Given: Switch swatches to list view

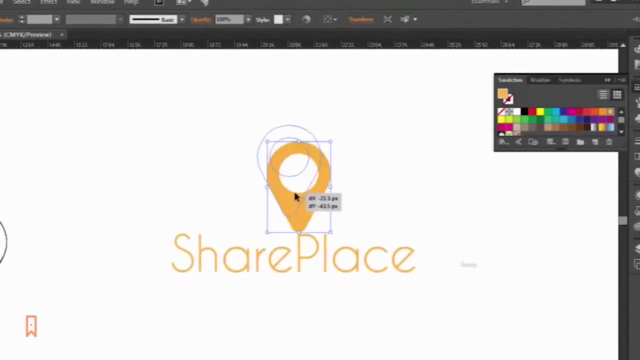Looking at the screenshot, I should click(x=603, y=95).
